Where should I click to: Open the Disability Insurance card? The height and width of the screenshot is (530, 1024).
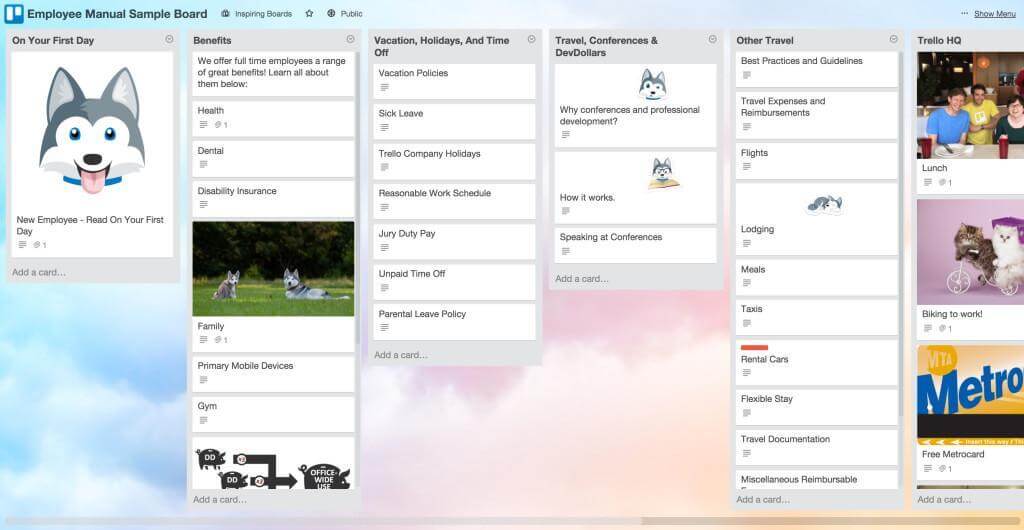[x=273, y=199]
